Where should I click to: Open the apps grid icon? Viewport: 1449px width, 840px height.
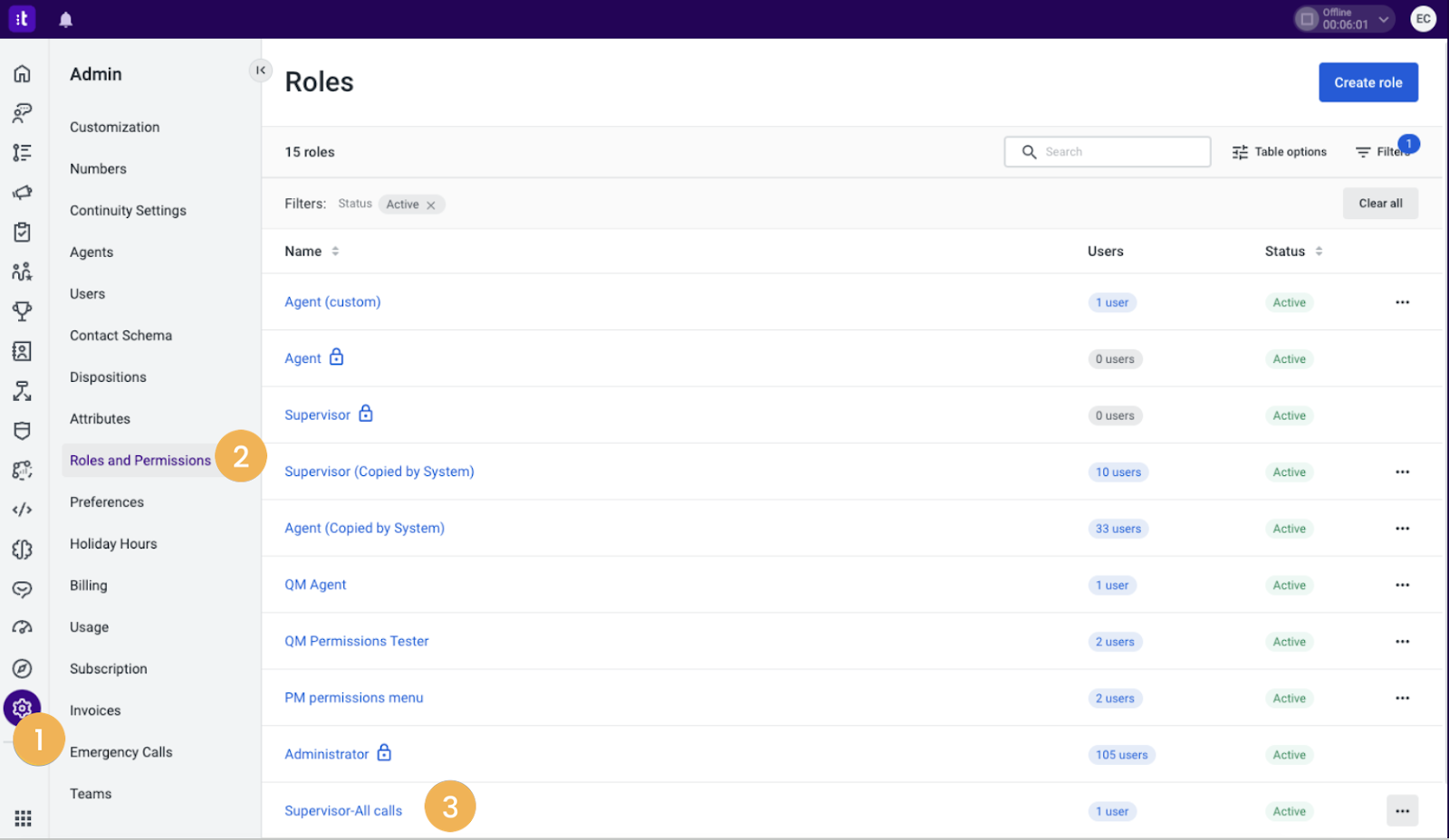click(23, 818)
